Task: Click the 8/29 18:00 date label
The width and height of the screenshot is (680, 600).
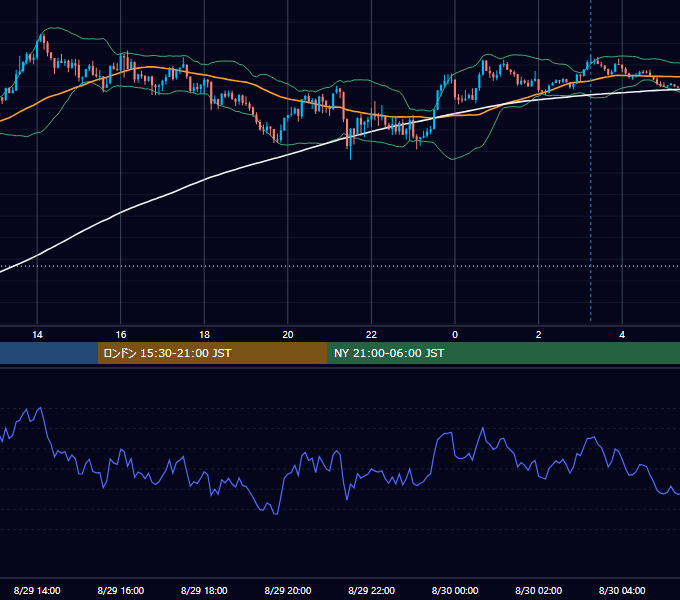Action: [x=204, y=590]
